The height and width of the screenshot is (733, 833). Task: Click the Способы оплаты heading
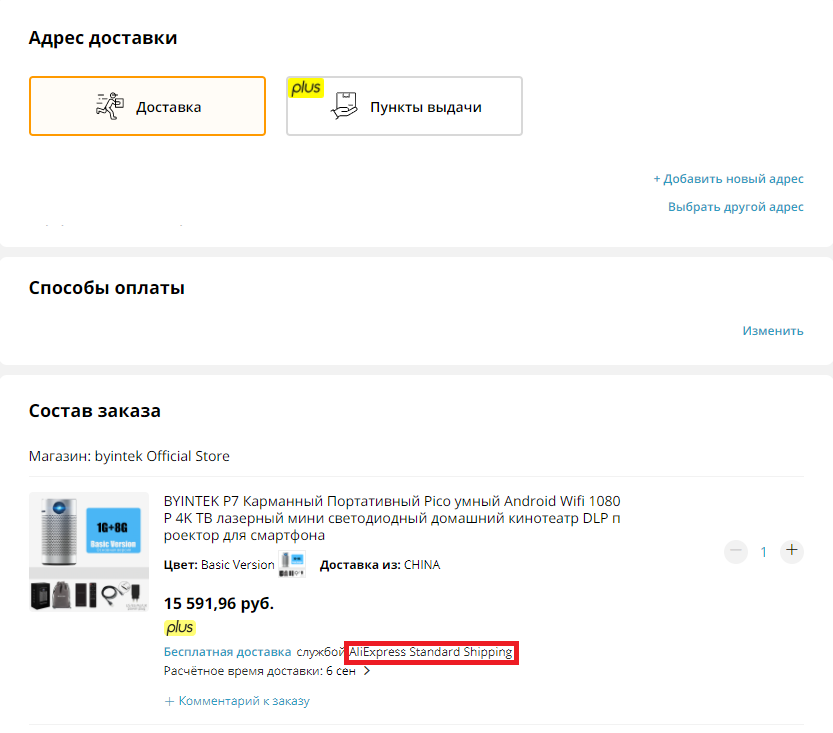107,287
